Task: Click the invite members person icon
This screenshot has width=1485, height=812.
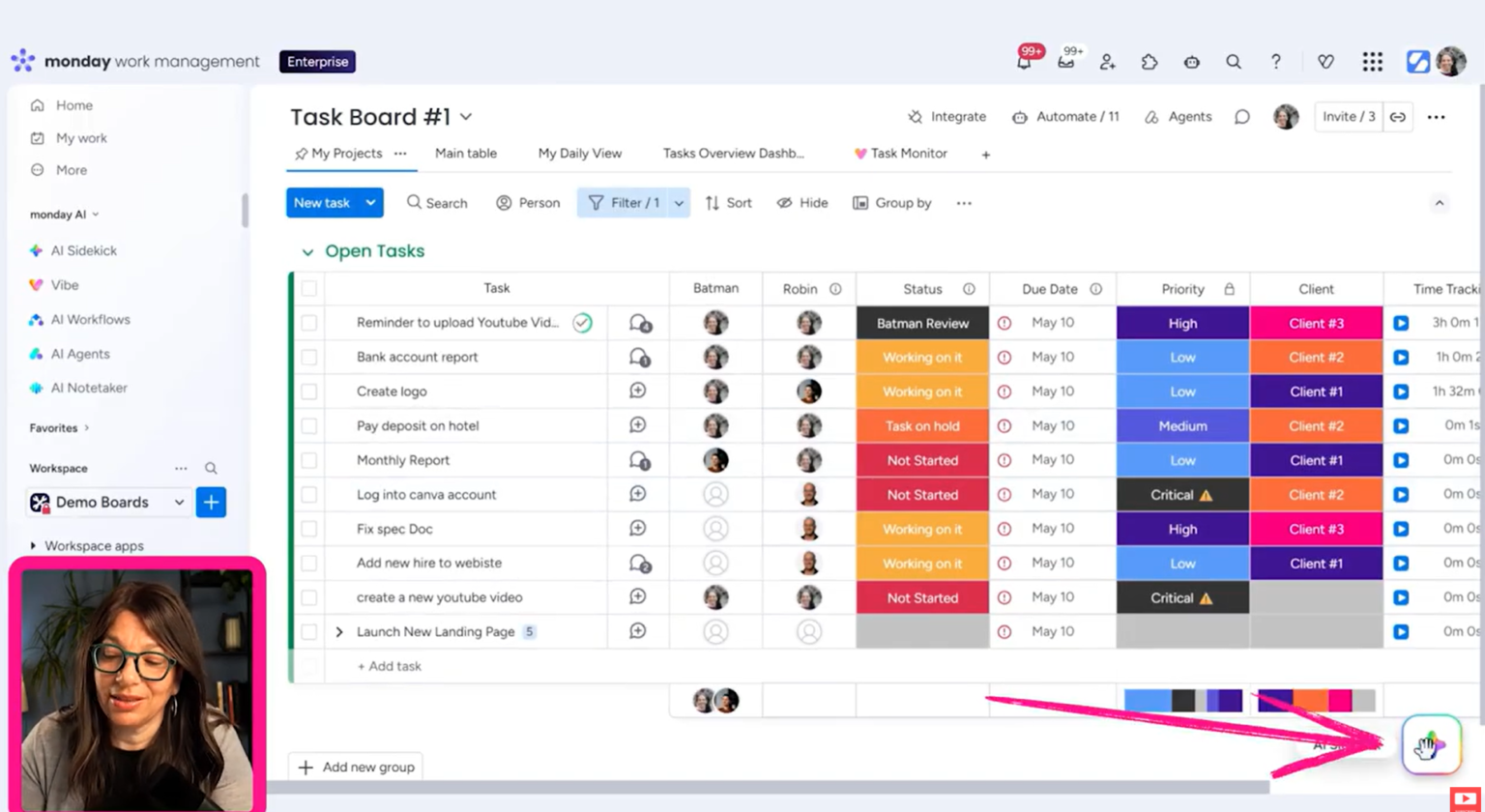Action: 1107,62
